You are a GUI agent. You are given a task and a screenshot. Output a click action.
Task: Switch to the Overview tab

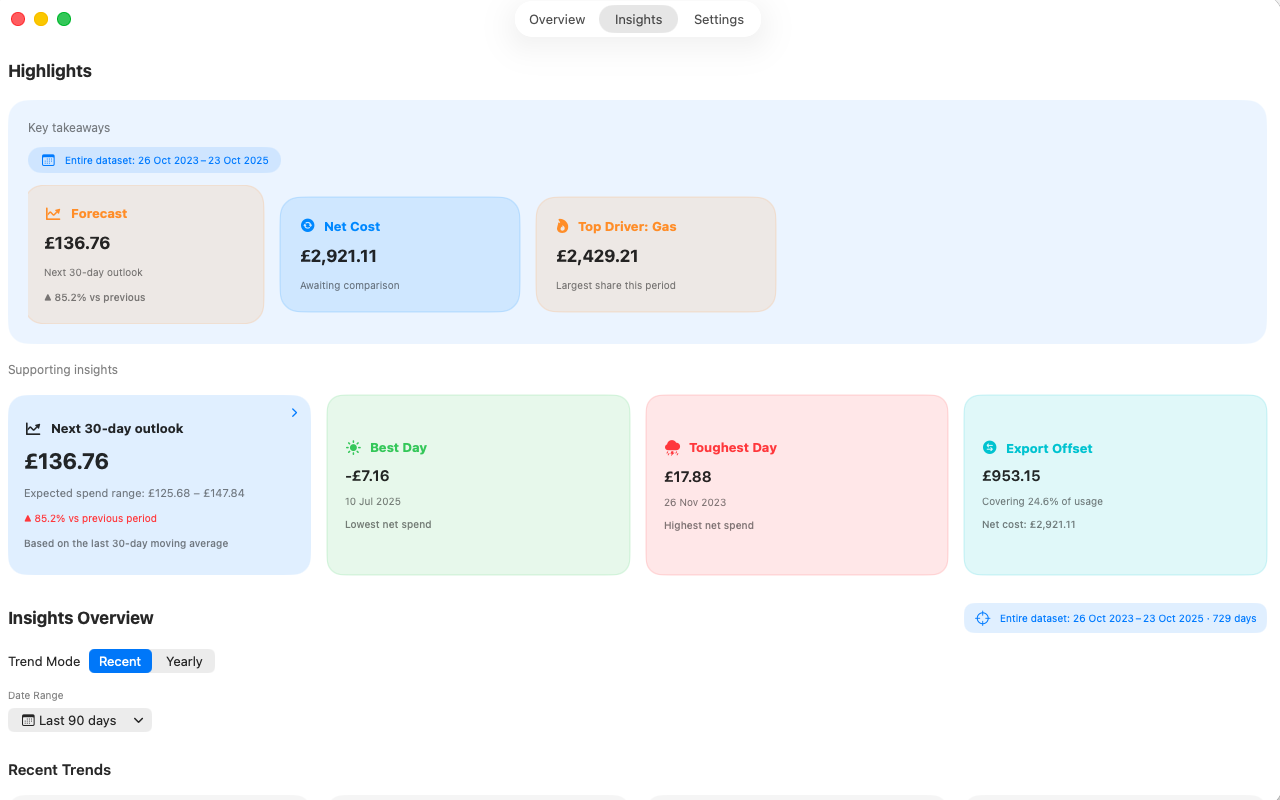(x=557, y=19)
